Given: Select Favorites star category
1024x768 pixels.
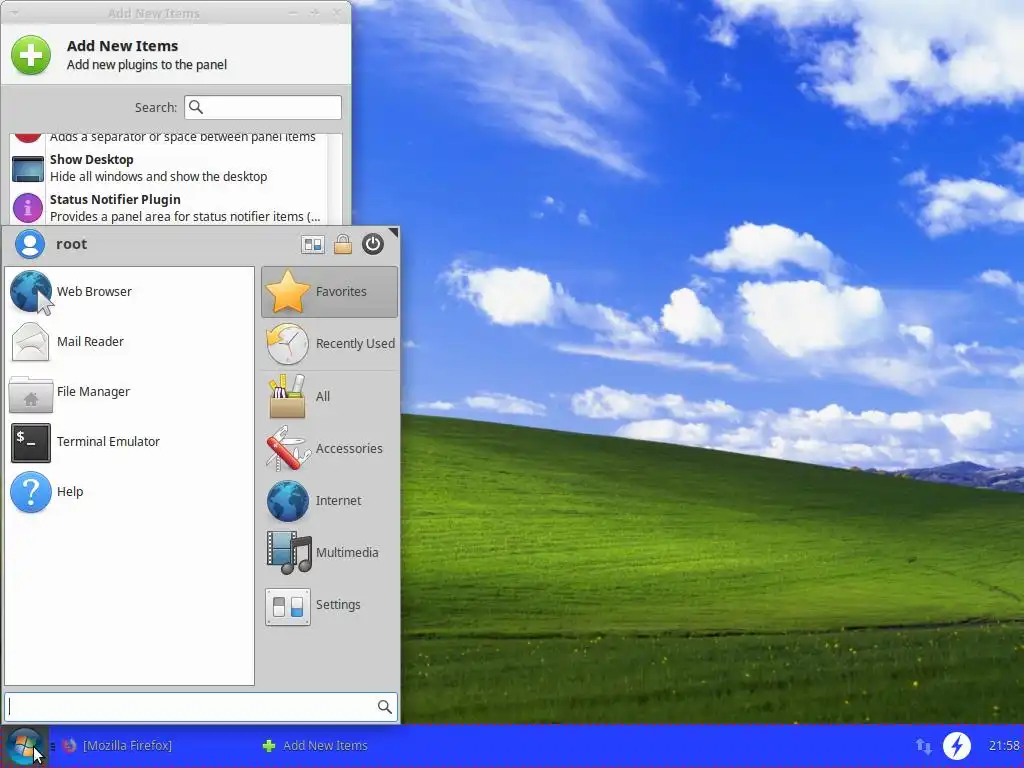Looking at the screenshot, I should pyautogui.click(x=329, y=291).
